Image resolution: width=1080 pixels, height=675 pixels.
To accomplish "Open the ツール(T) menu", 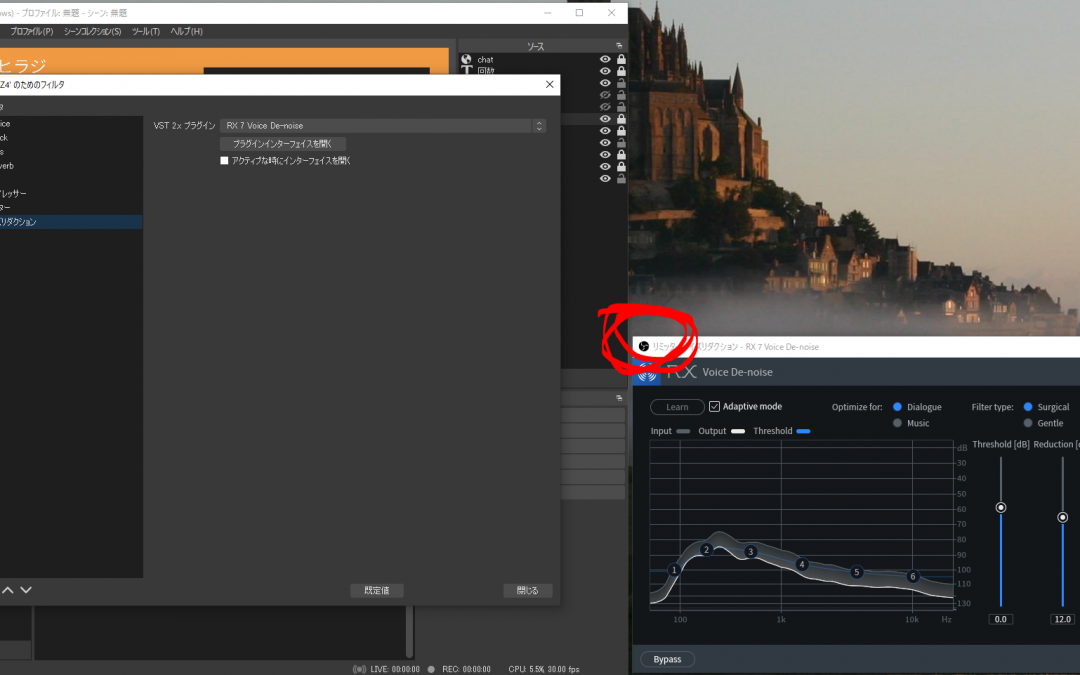I will [146, 32].
